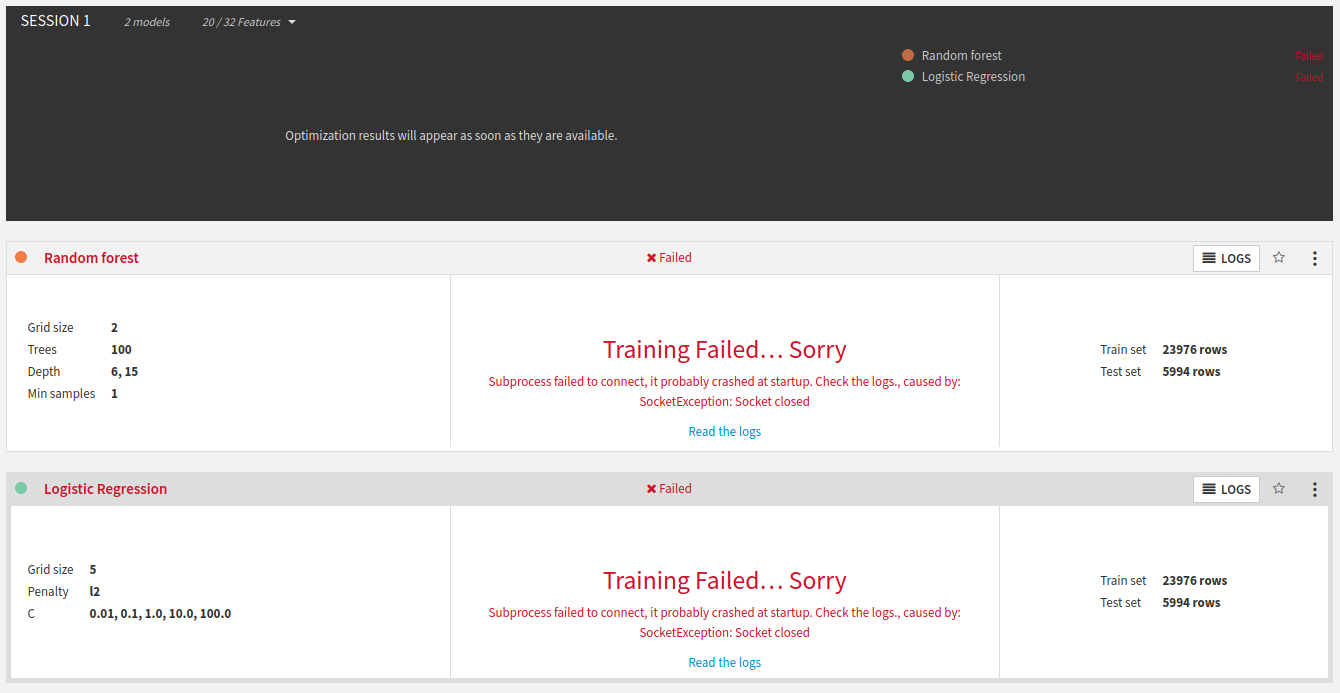The image size is (1340, 693).
Task: Click the 2 models label
Action: coord(147,22)
